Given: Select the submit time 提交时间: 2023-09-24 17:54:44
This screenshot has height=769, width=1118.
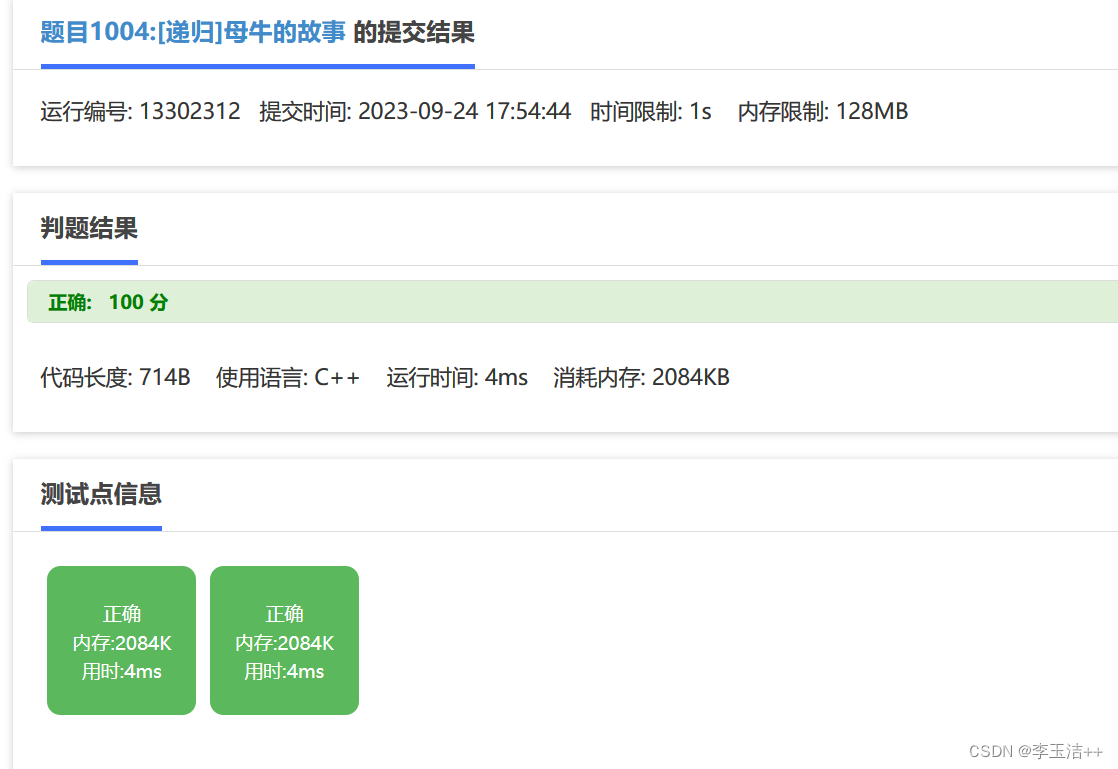Looking at the screenshot, I should coord(415,111).
